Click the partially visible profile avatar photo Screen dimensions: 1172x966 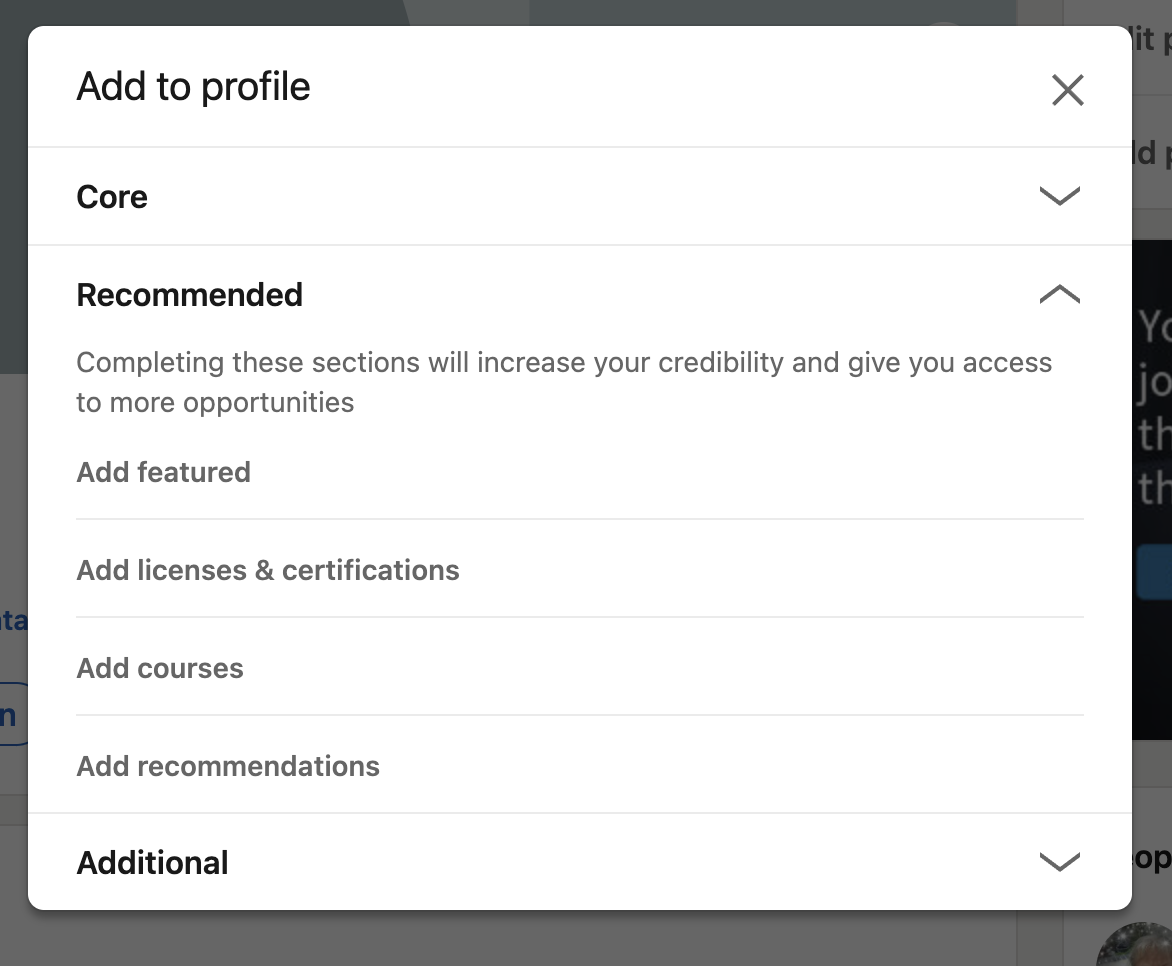click(x=1135, y=944)
